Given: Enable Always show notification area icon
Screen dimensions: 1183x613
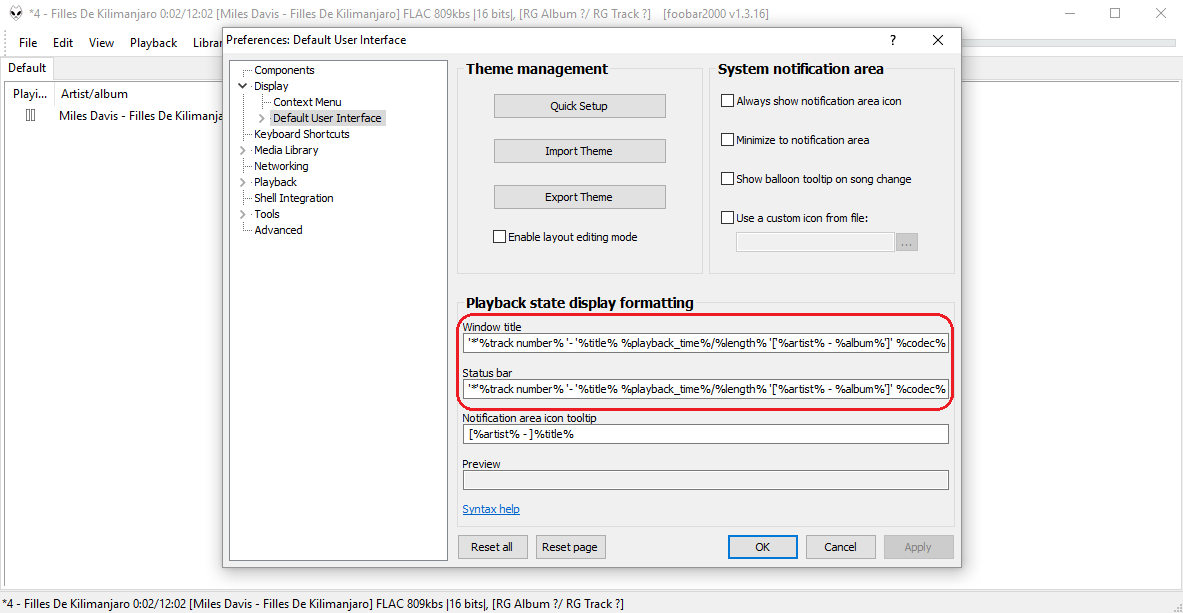Looking at the screenshot, I should pyautogui.click(x=728, y=101).
